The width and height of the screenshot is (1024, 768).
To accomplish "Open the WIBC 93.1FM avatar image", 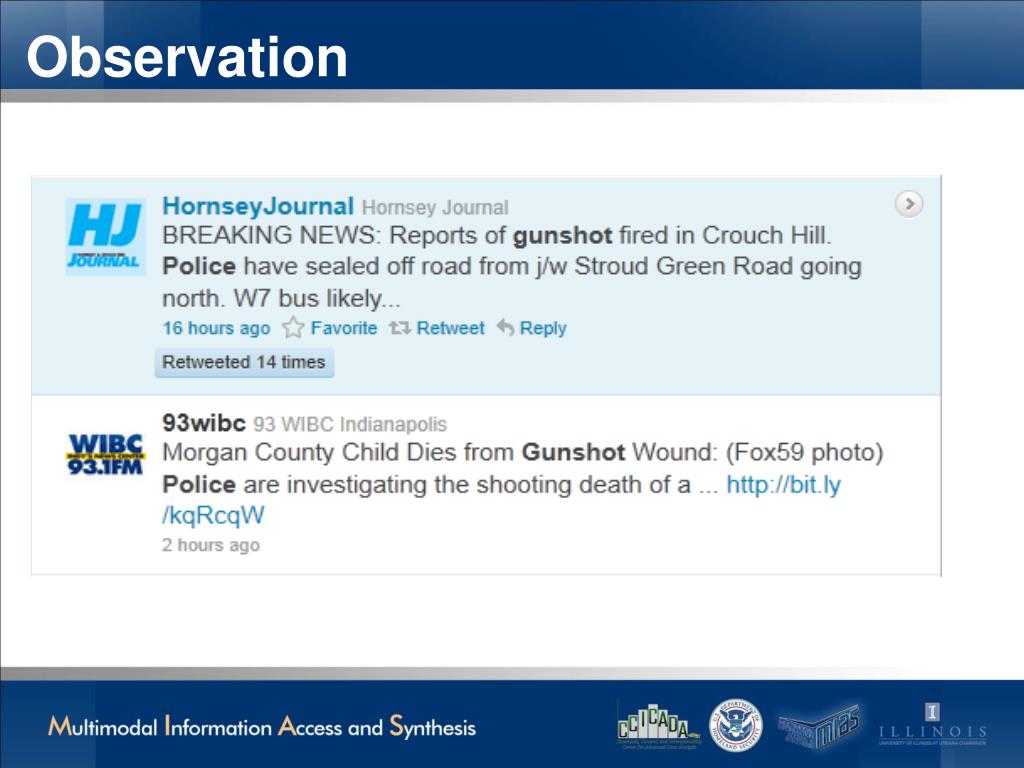I will (x=105, y=454).
